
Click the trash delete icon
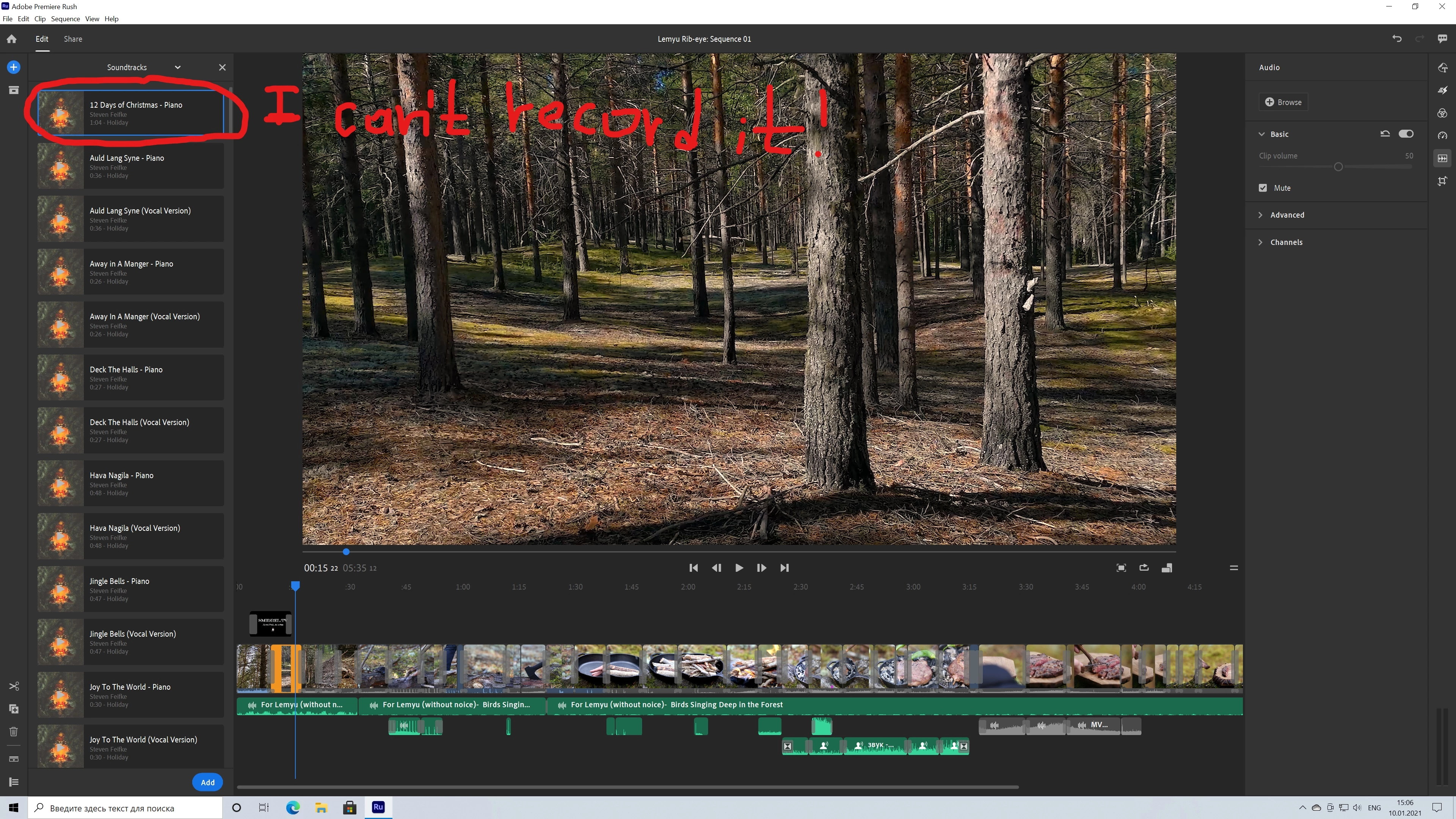click(x=14, y=731)
